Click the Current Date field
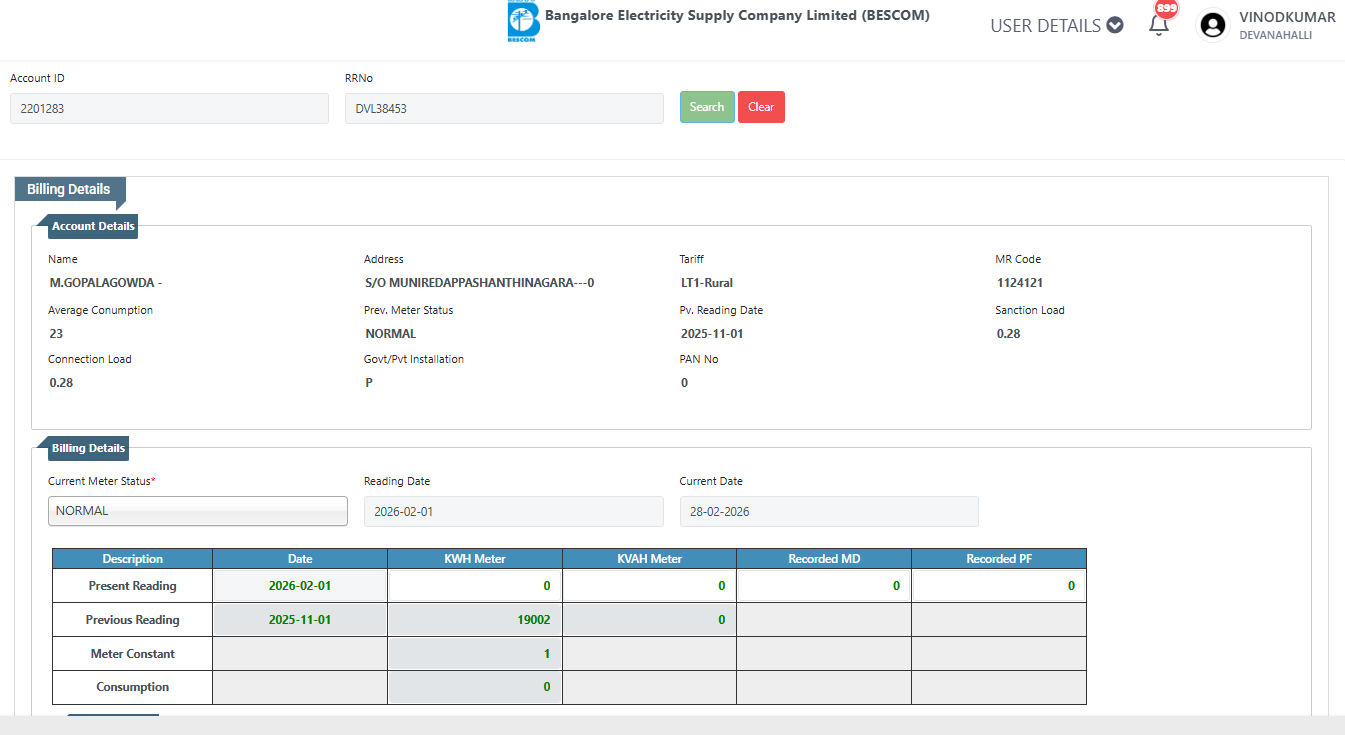Viewport: 1345px width, 735px height. click(x=828, y=511)
